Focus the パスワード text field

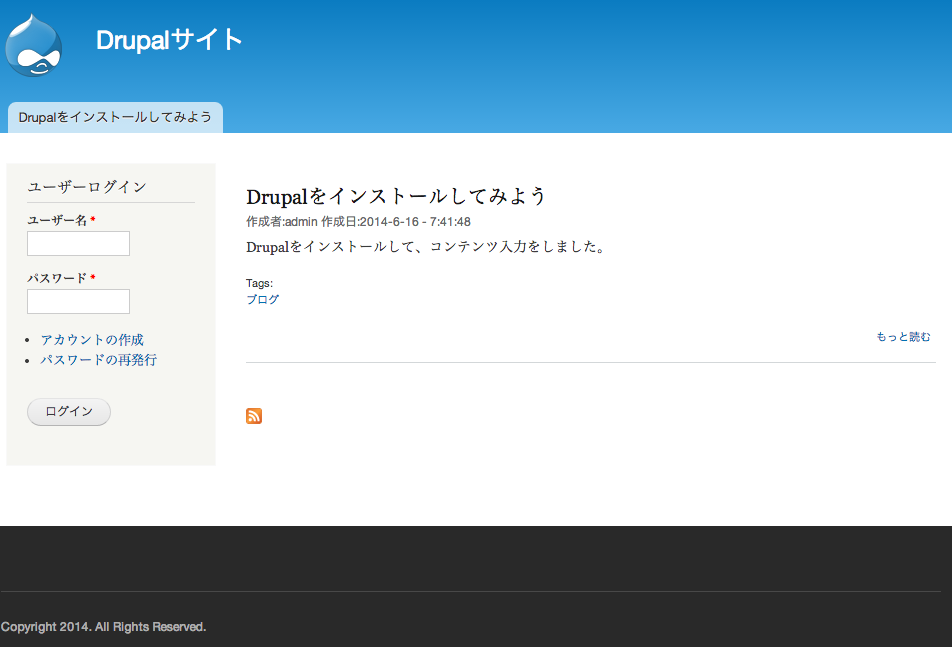(78, 302)
